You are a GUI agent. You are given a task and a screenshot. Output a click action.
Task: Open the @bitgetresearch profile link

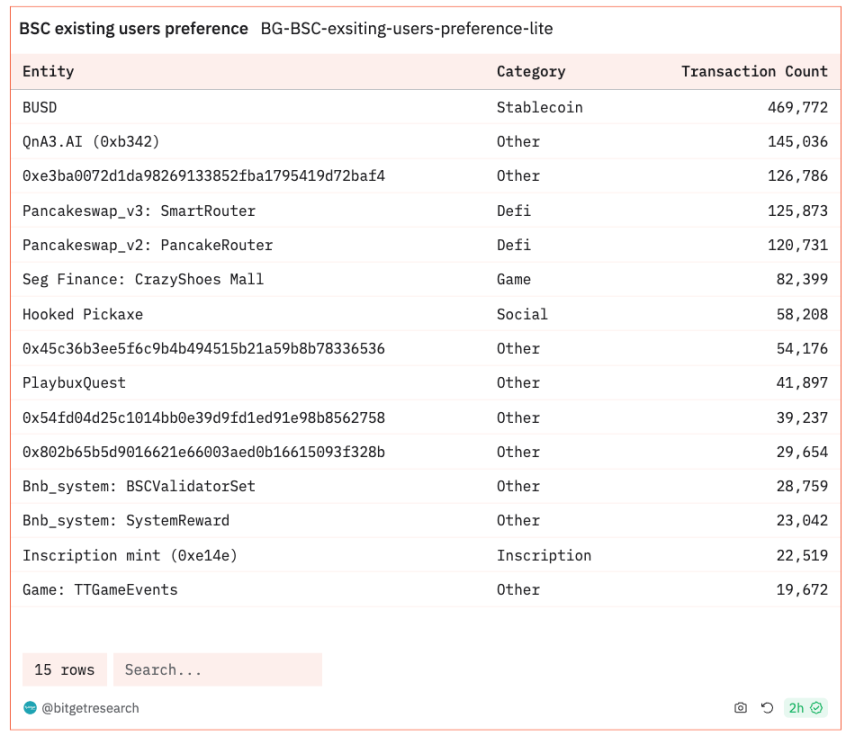[89, 708]
